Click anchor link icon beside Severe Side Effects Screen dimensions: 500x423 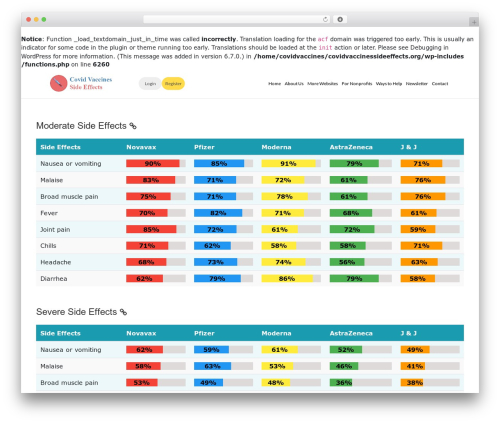click(123, 312)
